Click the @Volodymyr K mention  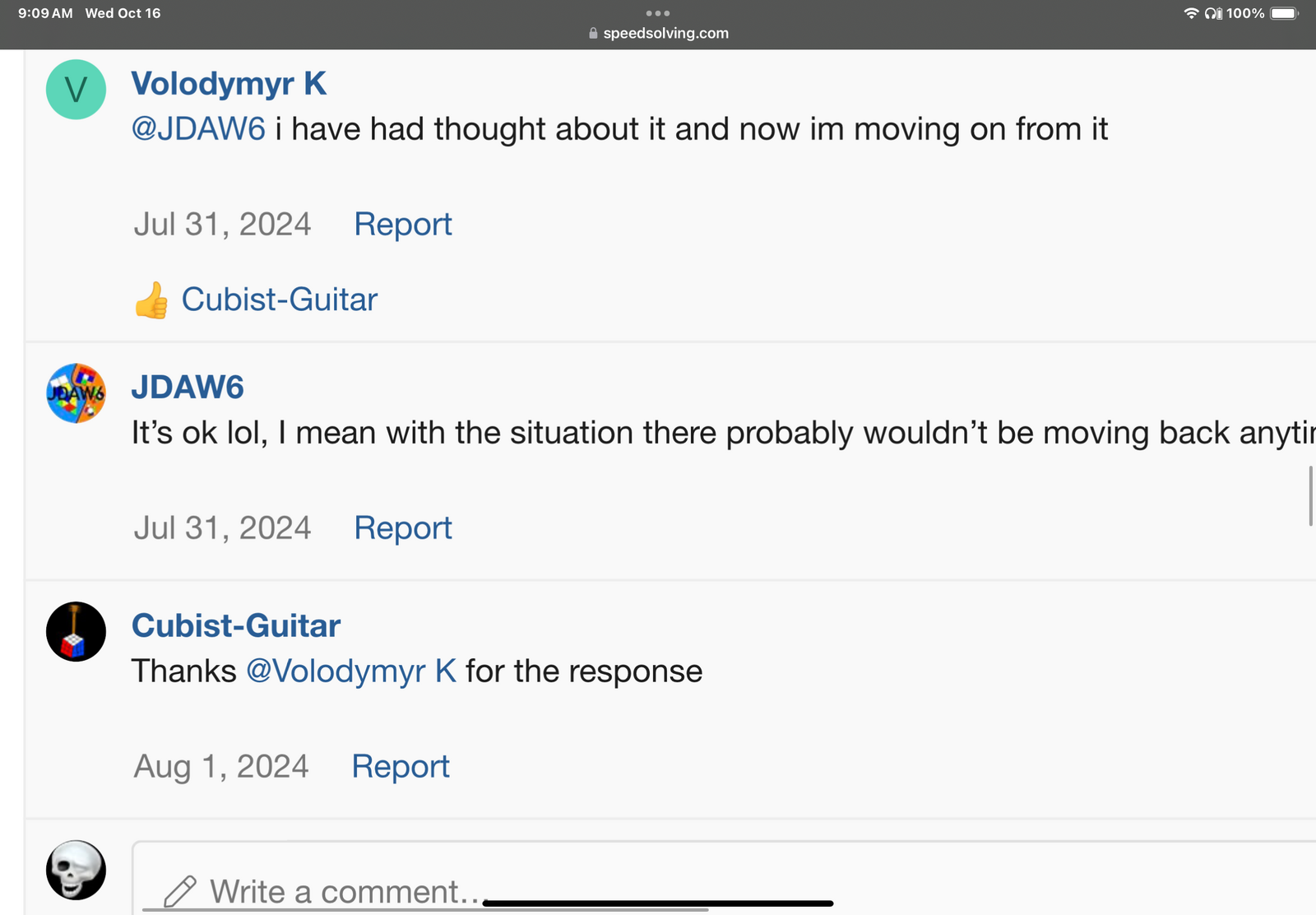pyautogui.click(x=351, y=671)
